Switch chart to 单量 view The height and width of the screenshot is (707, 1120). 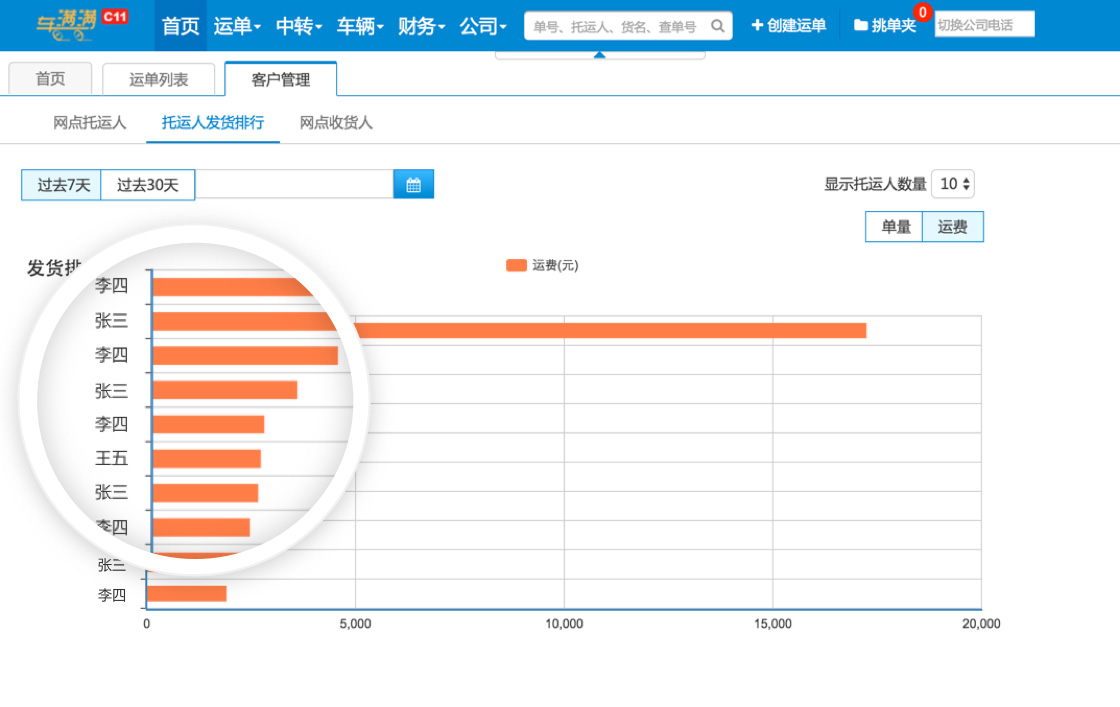895,227
